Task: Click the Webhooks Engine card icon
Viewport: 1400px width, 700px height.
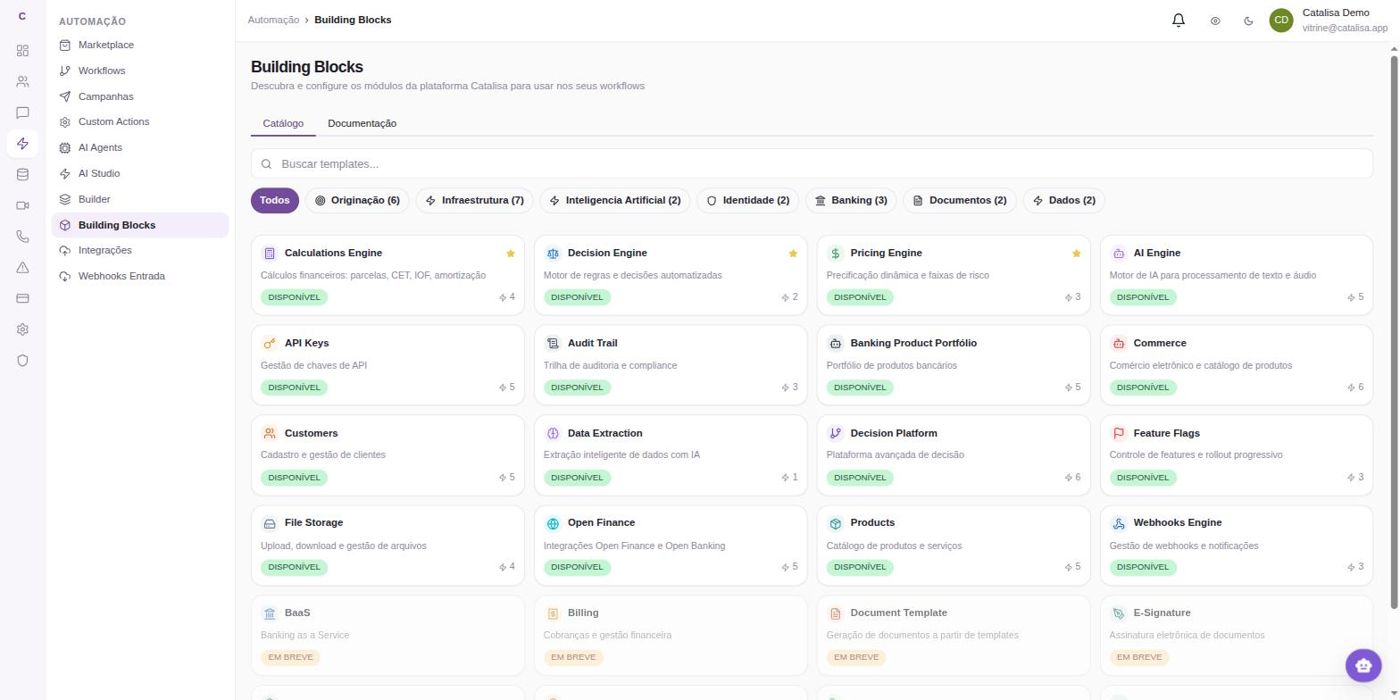Action: click(1118, 523)
